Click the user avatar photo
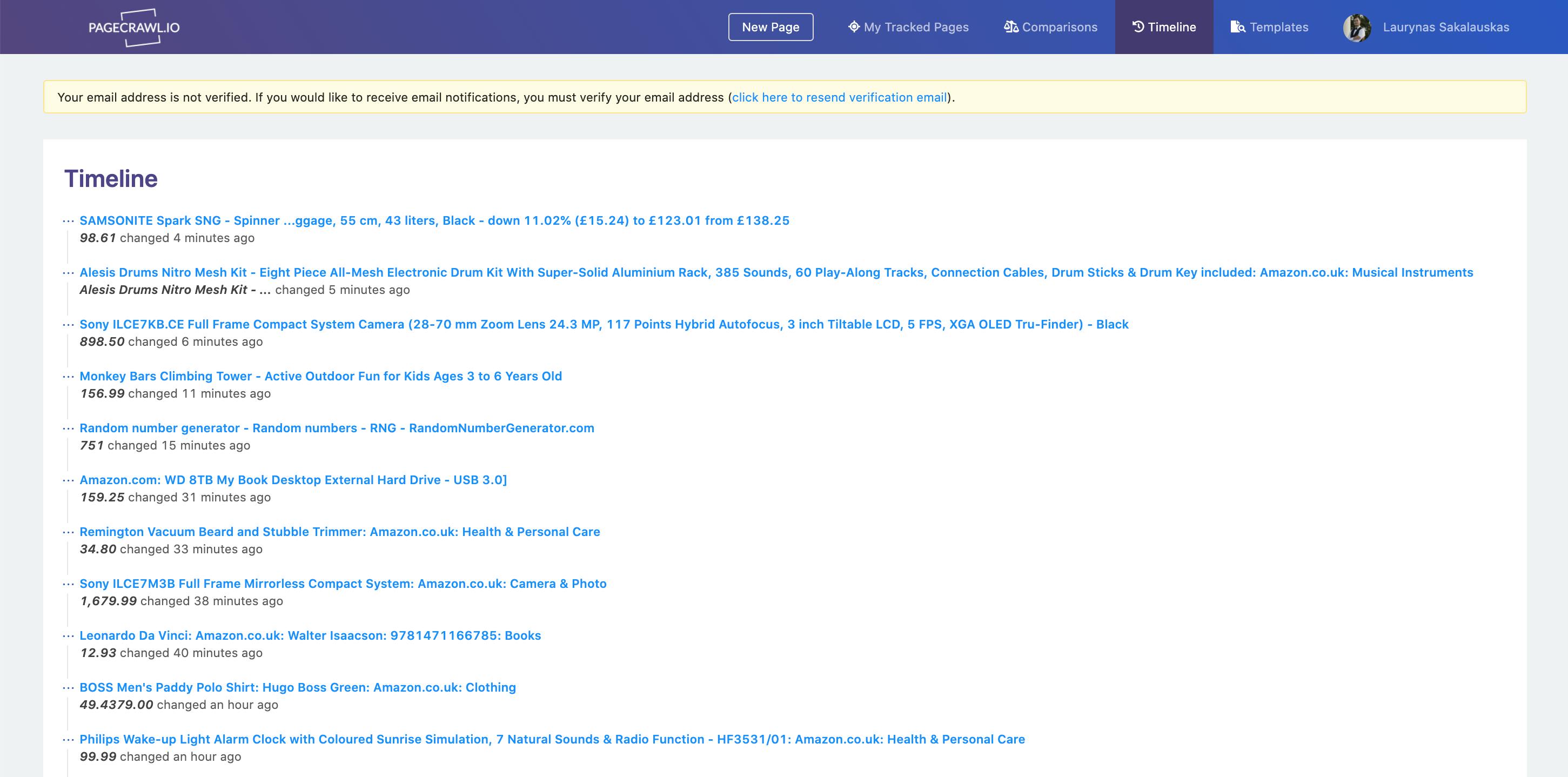1568x777 pixels. [x=1357, y=28]
